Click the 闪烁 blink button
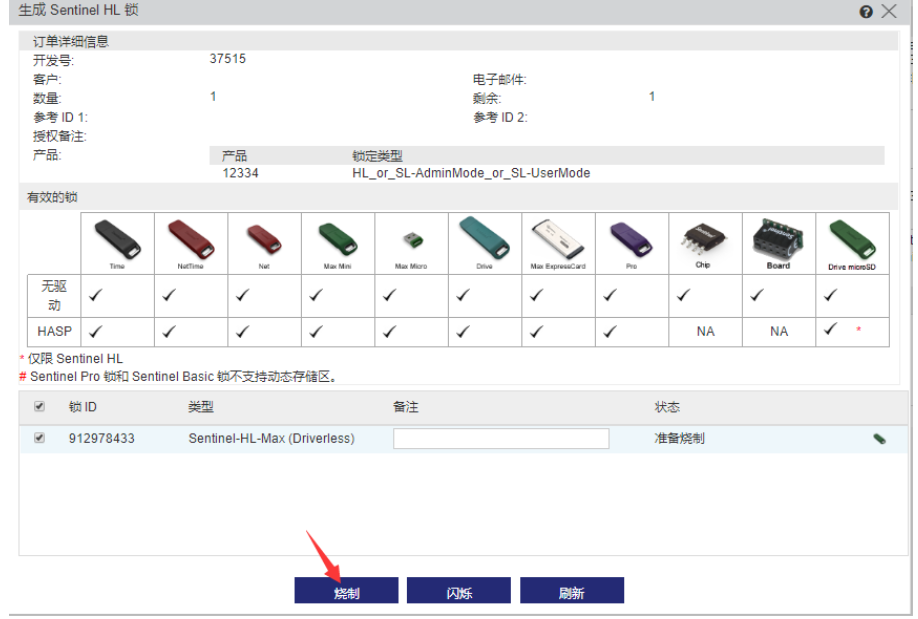This screenshot has width=918, height=619. coord(458,592)
